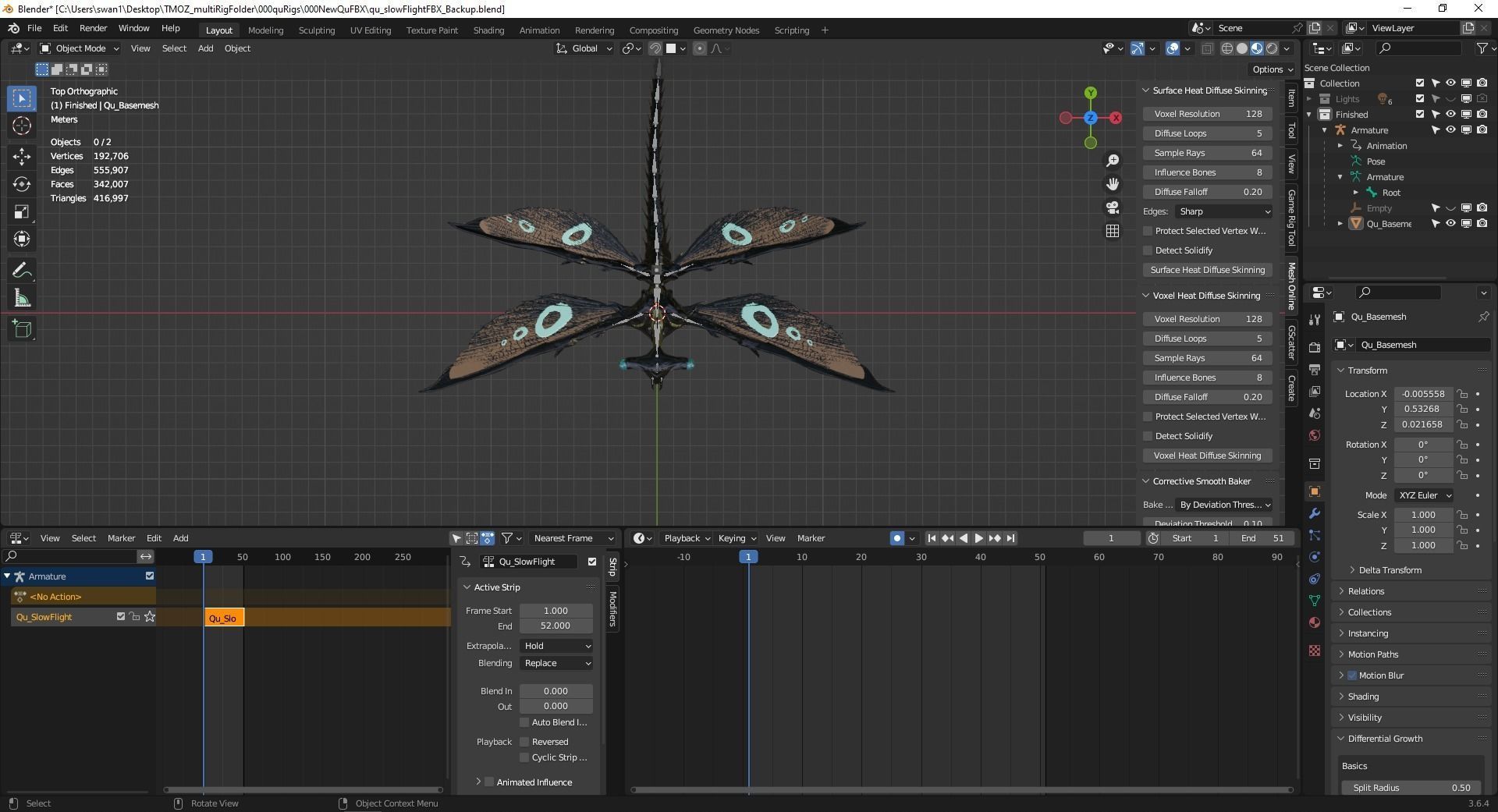The image size is (1498, 812).
Task: Open the Render menu
Action: [x=93, y=28]
